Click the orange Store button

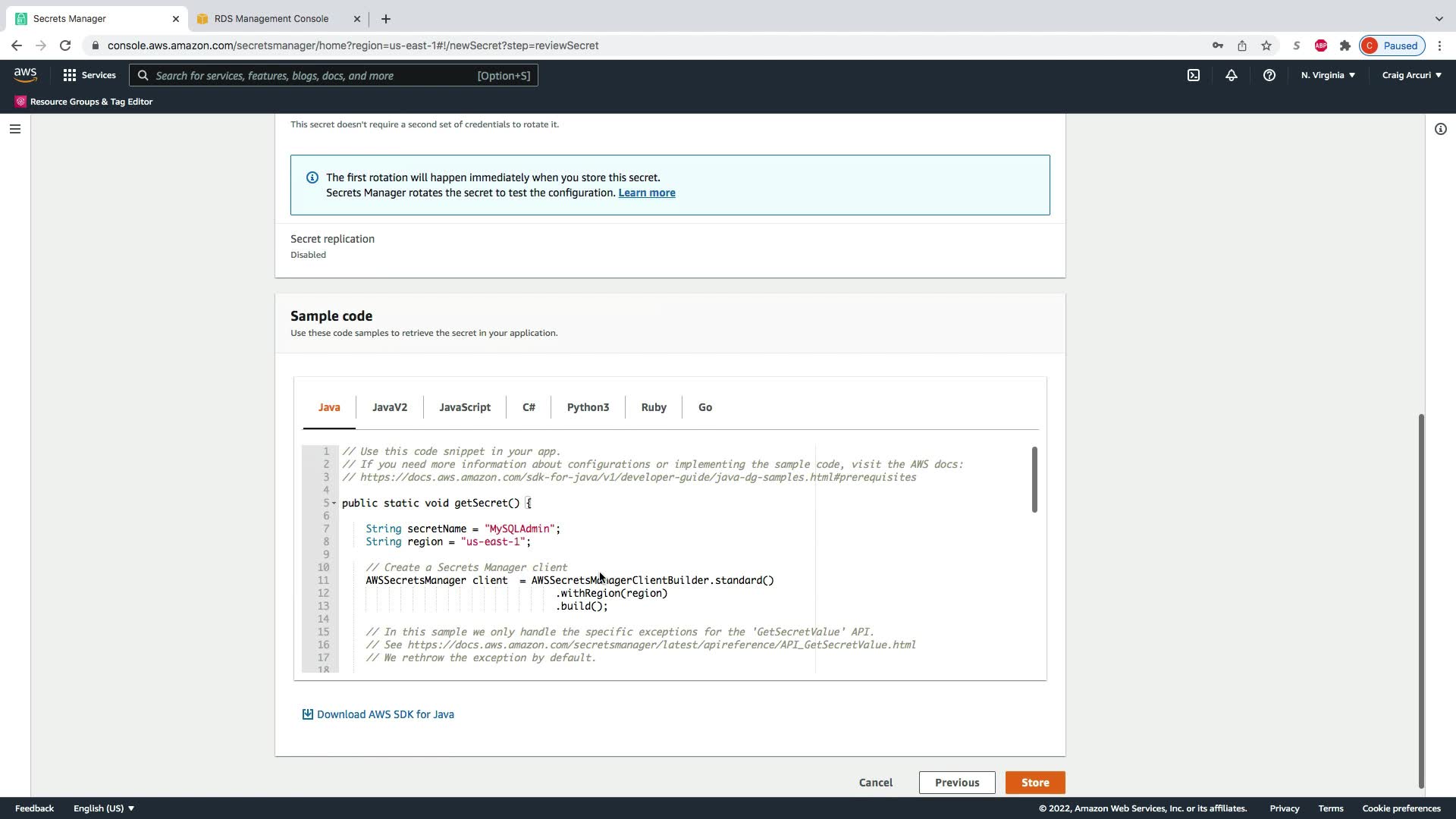(1034, 783)
